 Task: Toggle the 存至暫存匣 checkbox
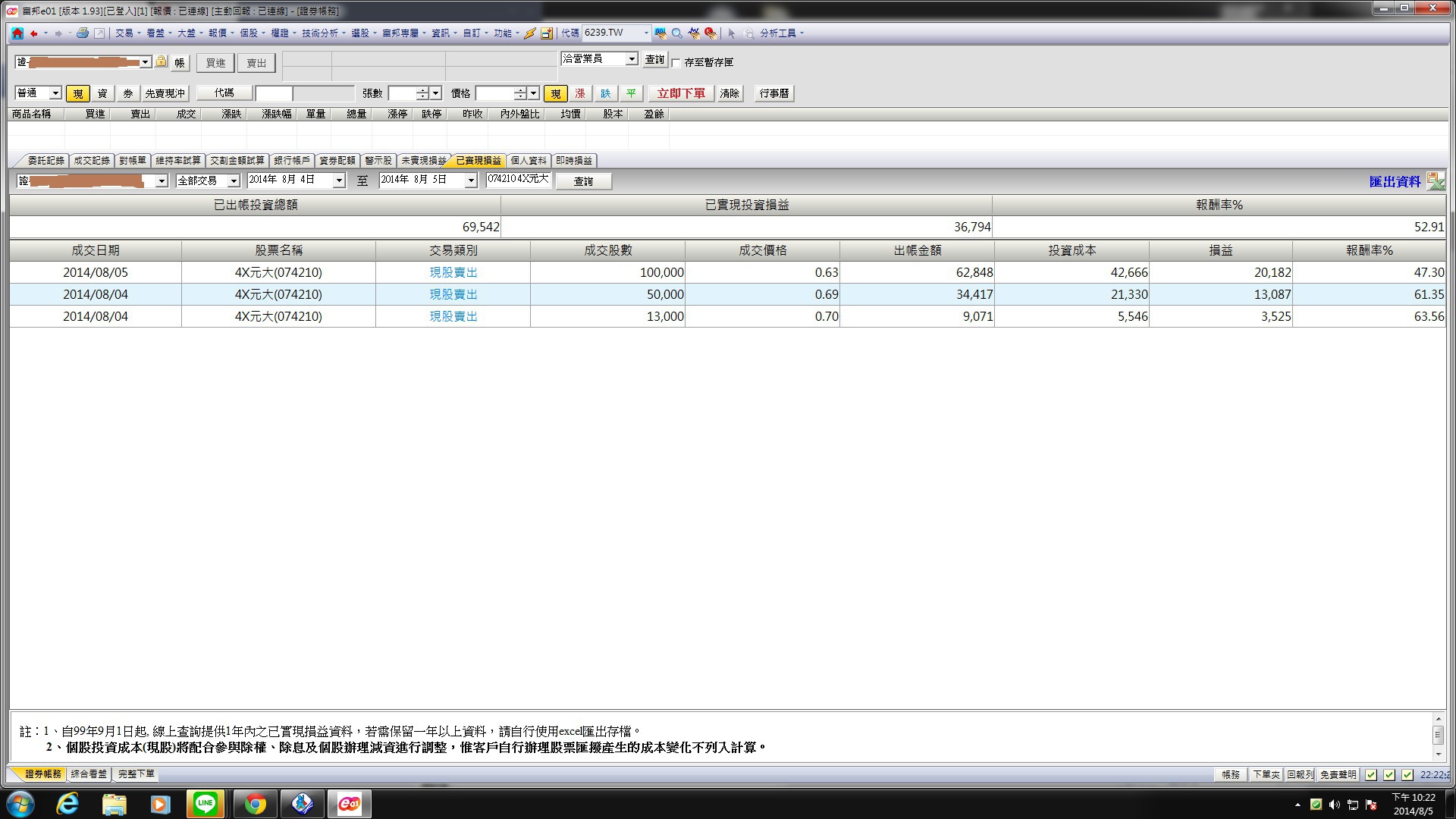point(676,62)
